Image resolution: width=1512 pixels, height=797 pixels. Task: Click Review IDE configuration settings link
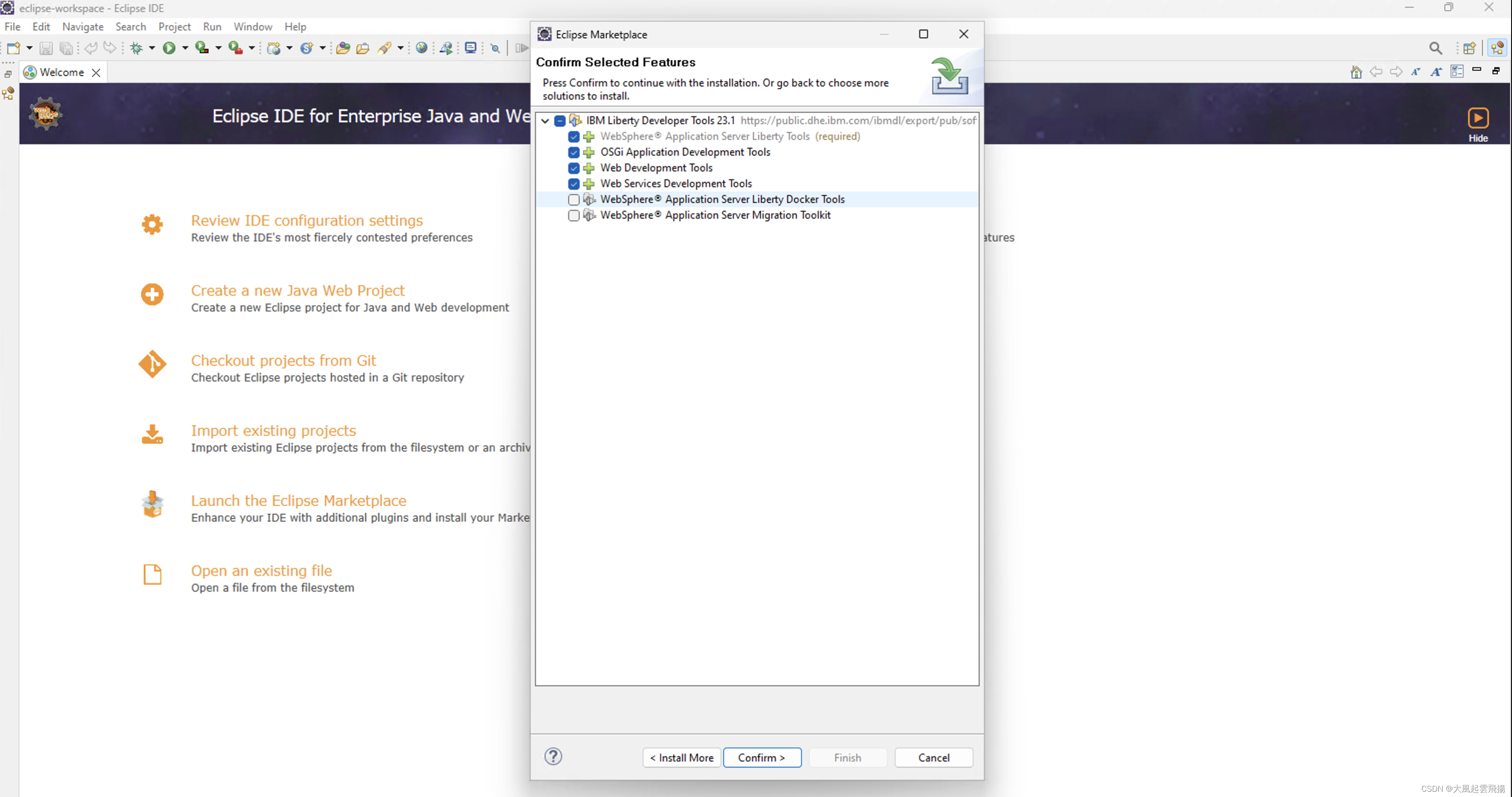coord(306,220)
